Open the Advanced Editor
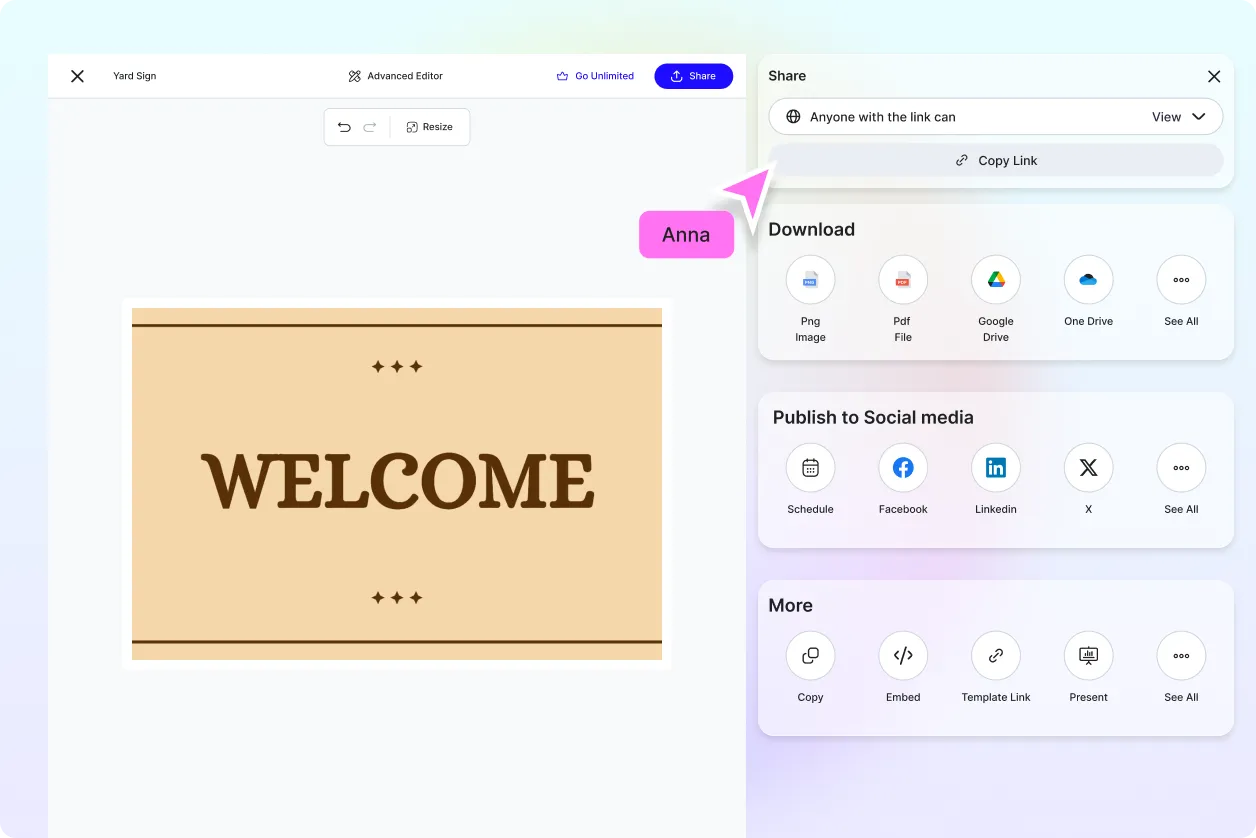 tap(395, 75)
